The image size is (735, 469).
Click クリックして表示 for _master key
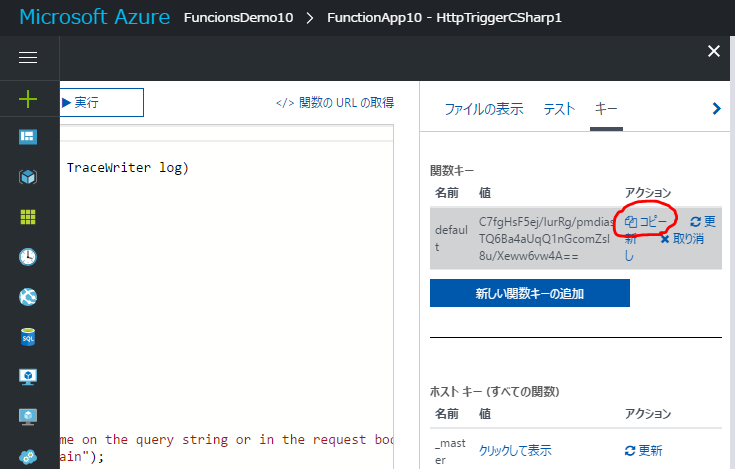pos(515,451)
